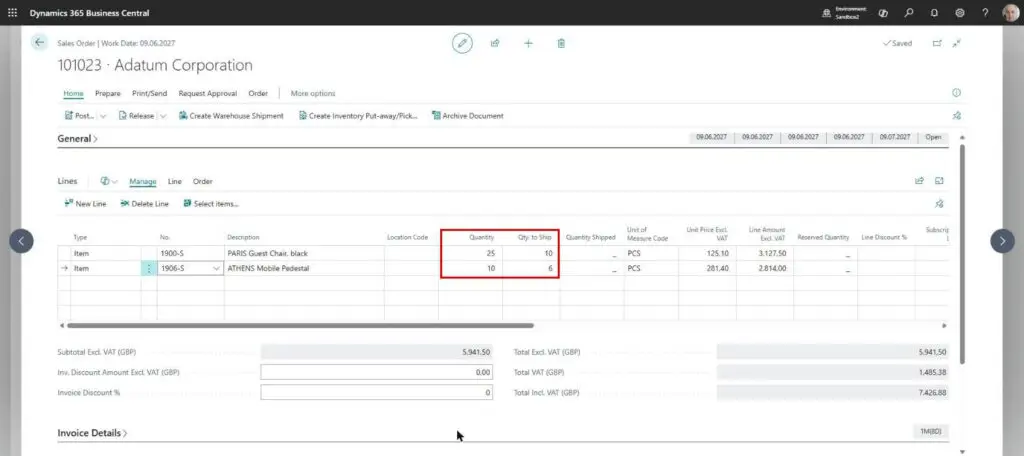Expand the Lines part to full view
The height and width of the screenshot is (456, 1024).
pos(940,181)
